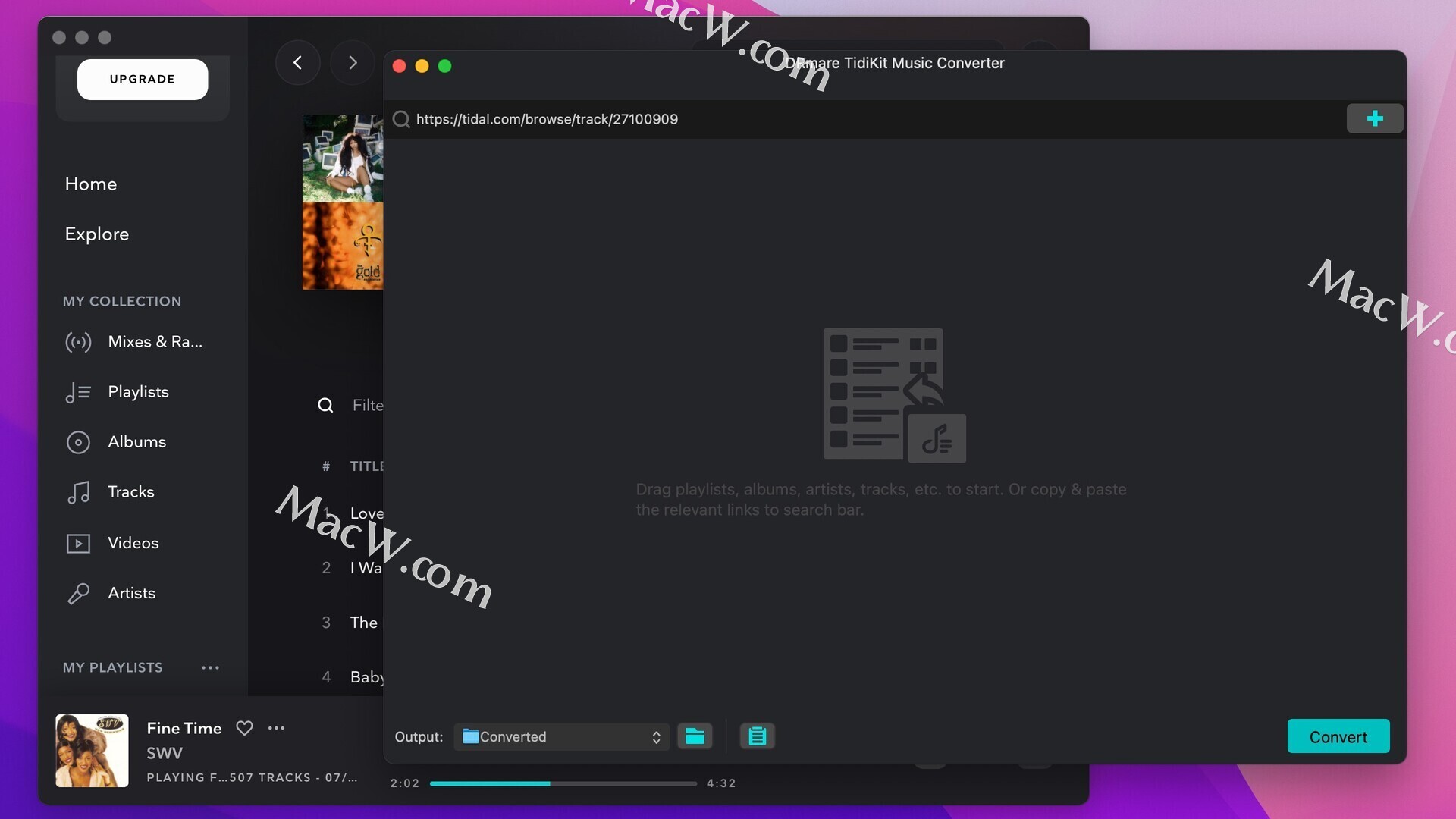Seek on the playback progress bar
The image size is (1456, 819).
click(563, 783)
